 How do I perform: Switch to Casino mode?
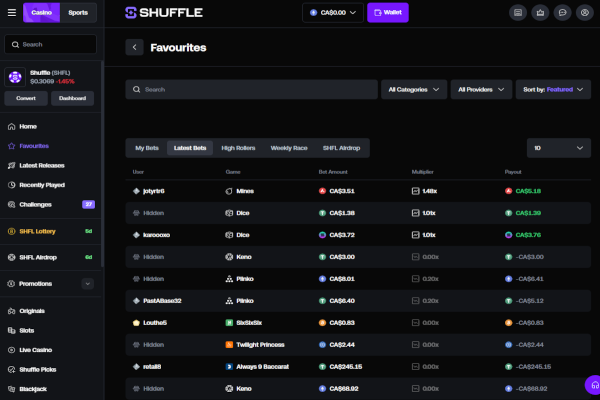[x=41, y=13]
